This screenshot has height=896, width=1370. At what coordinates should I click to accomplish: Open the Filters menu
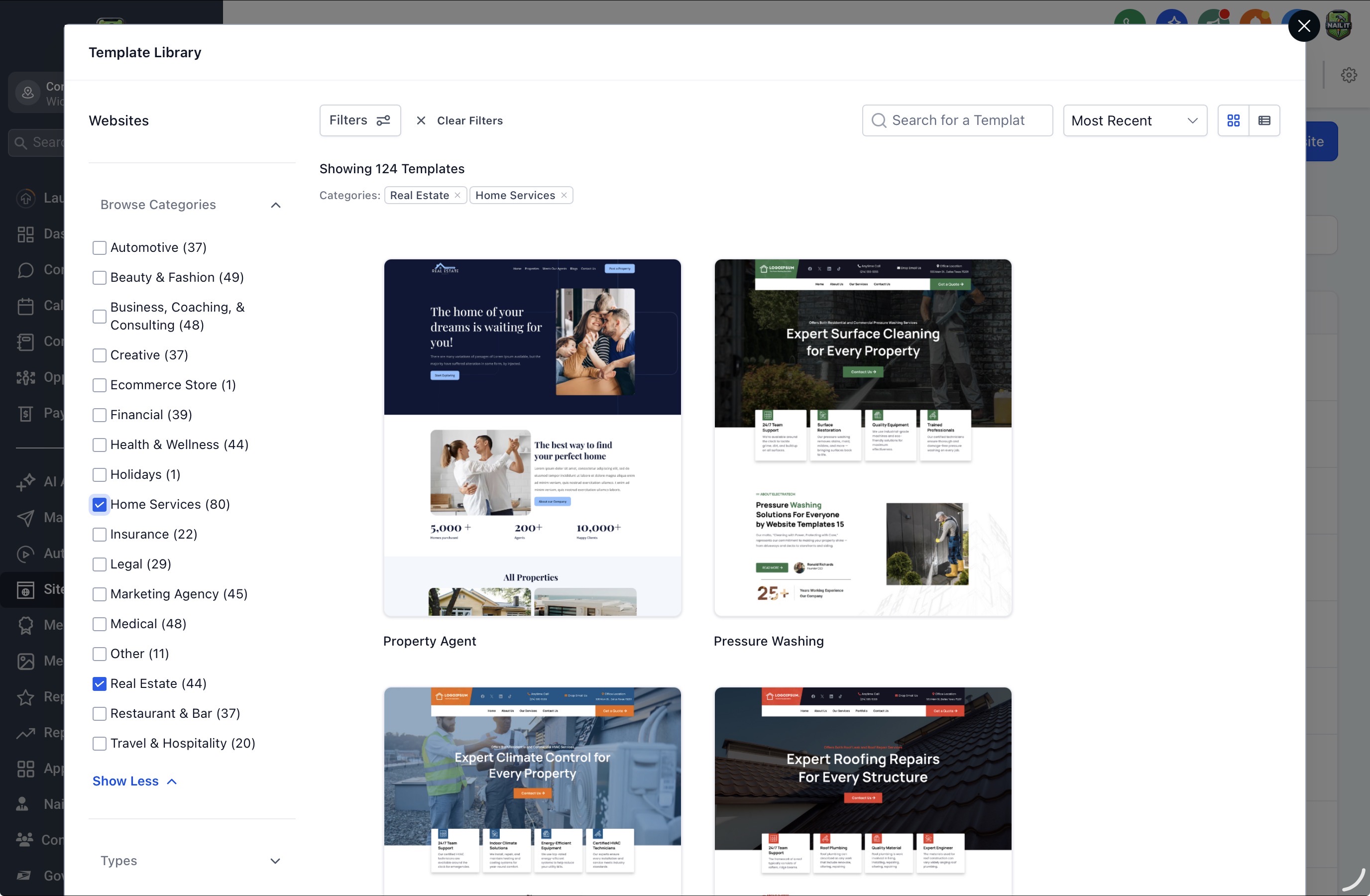tap(359, 120)
